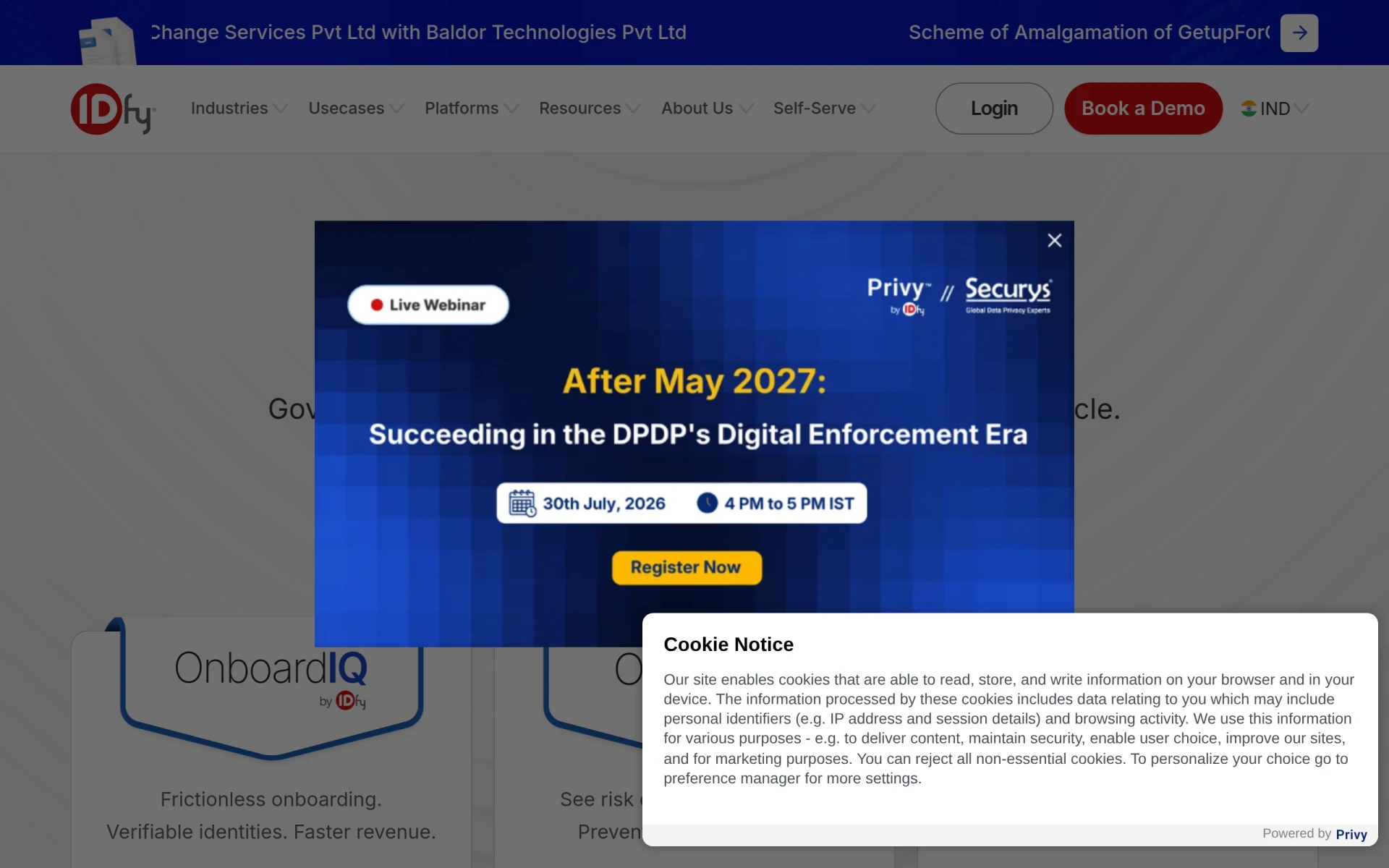
Task: Click the red dot in the Live Webinar badge
Action: click(377, 305)
